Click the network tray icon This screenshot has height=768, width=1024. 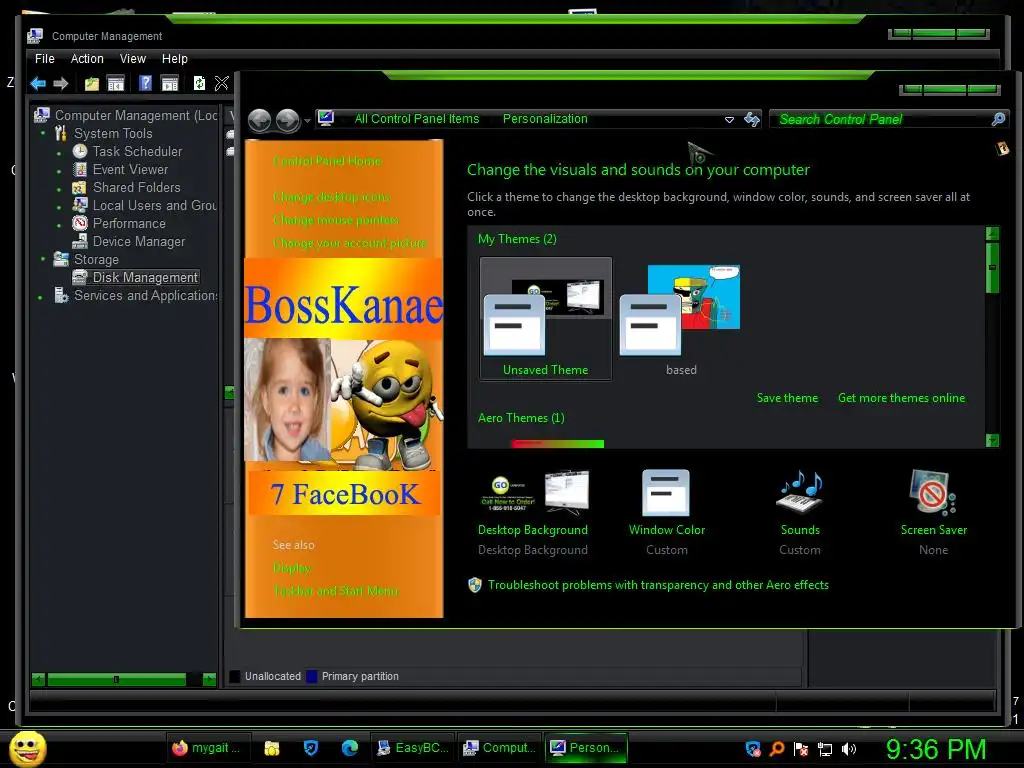[x=825, y=749]
